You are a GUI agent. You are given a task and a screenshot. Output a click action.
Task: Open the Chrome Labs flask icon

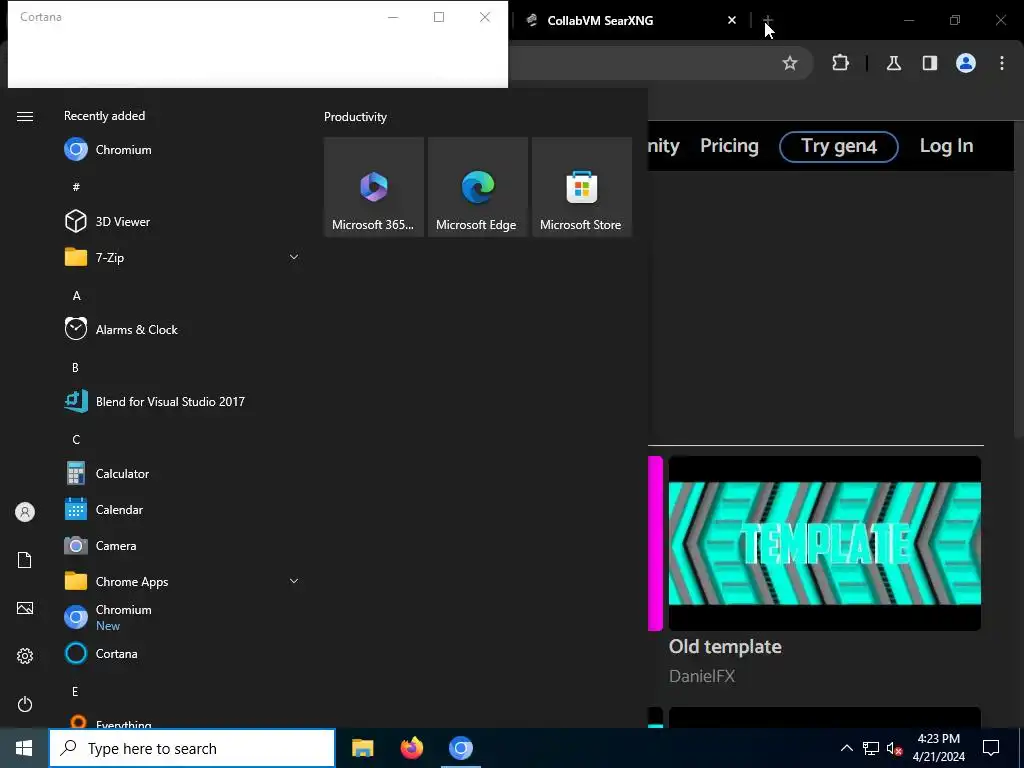[x=893, y=63]
